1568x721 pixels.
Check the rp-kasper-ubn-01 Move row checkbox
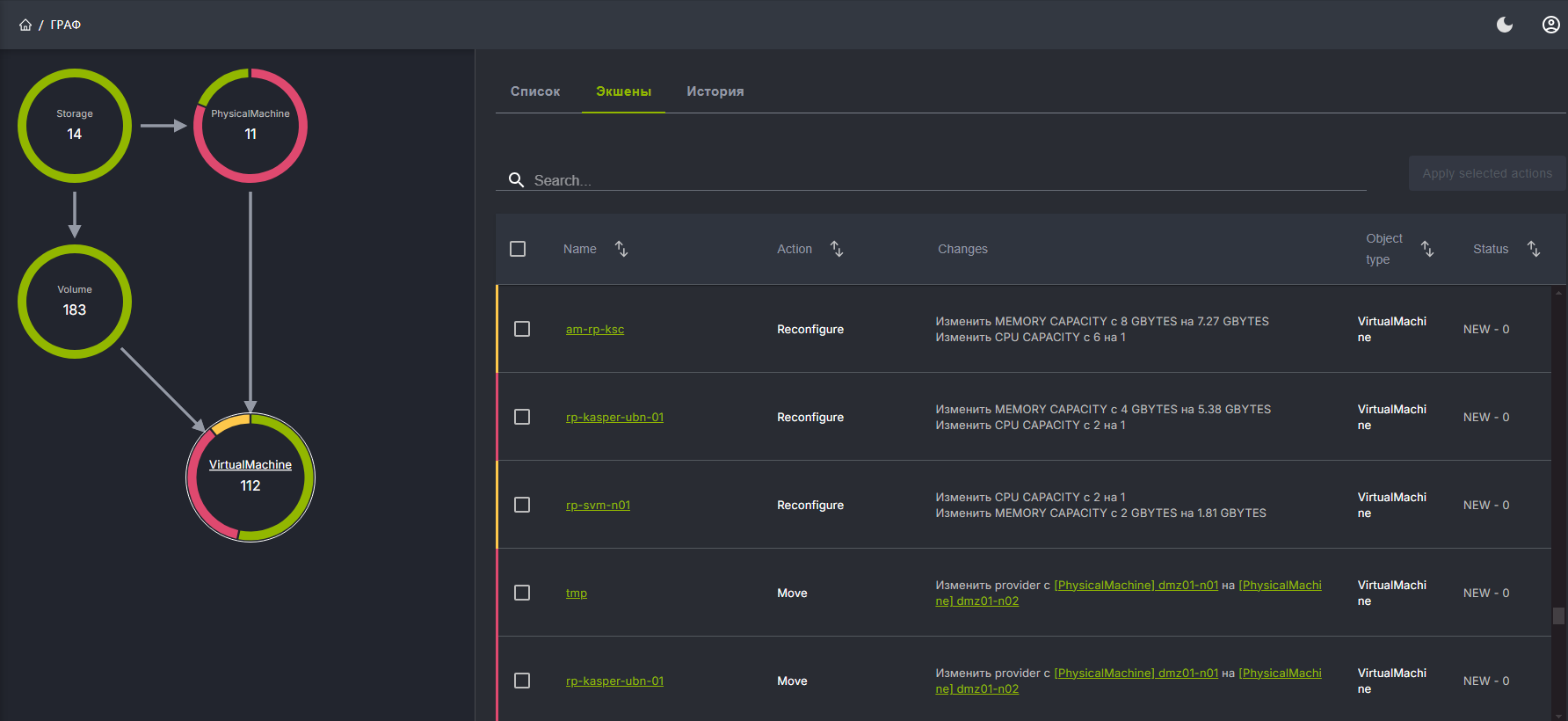point(522,681)
